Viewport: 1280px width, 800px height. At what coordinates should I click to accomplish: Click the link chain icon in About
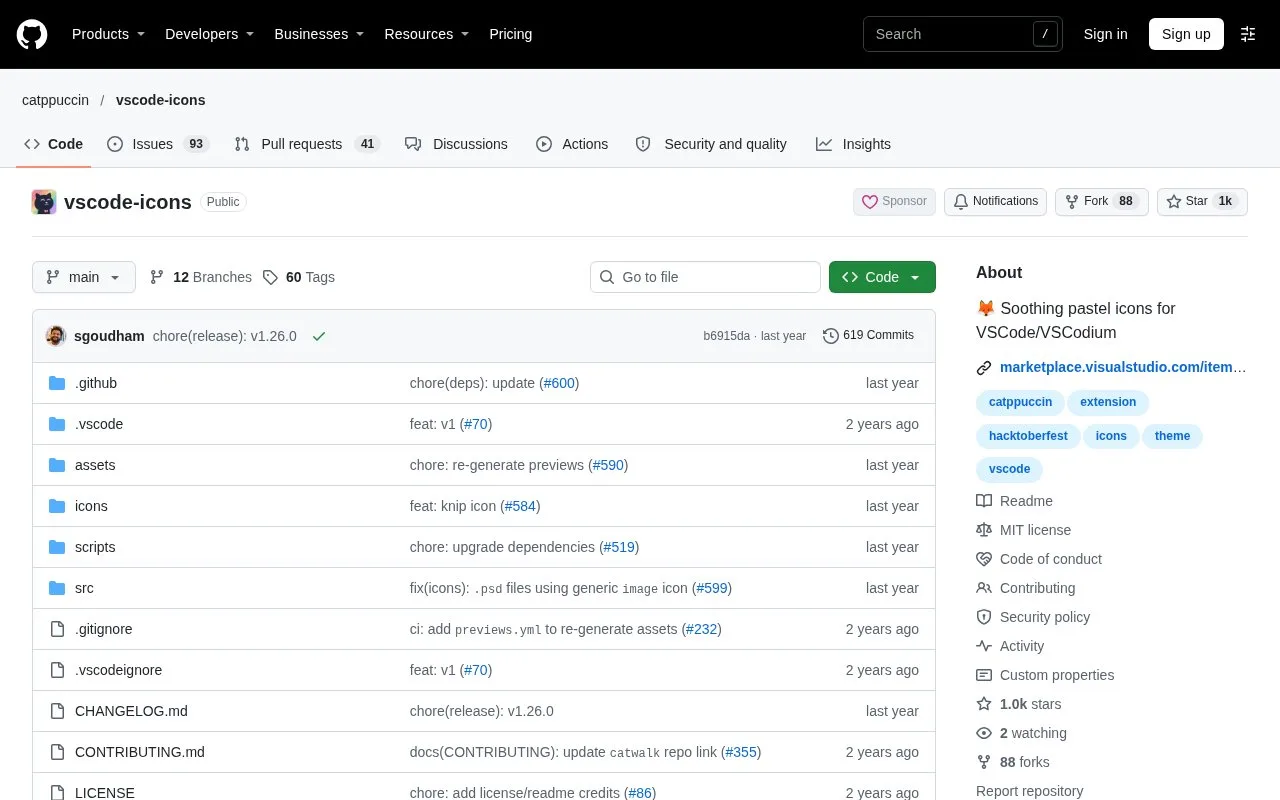[x=984, y=368]
